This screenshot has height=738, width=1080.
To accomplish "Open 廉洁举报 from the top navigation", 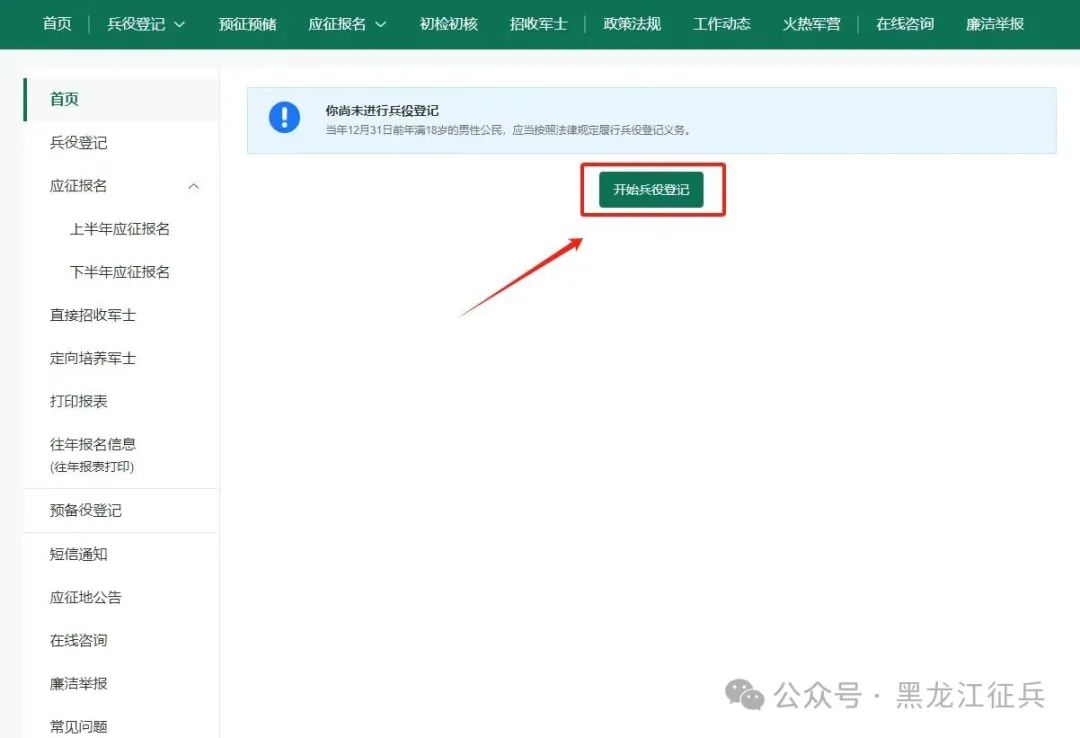I will (994, 23).
